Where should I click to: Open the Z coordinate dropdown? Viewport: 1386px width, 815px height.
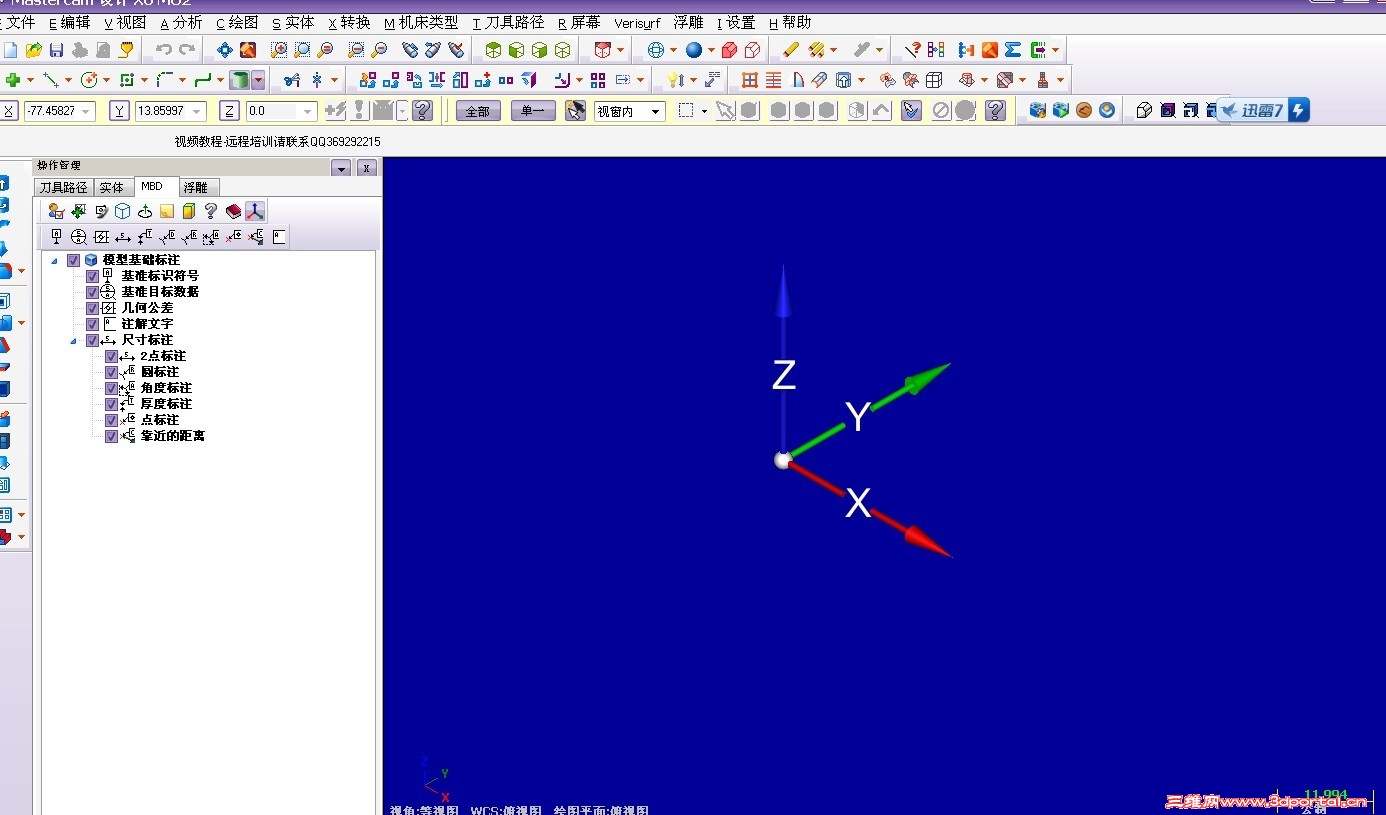click(308, 111)
